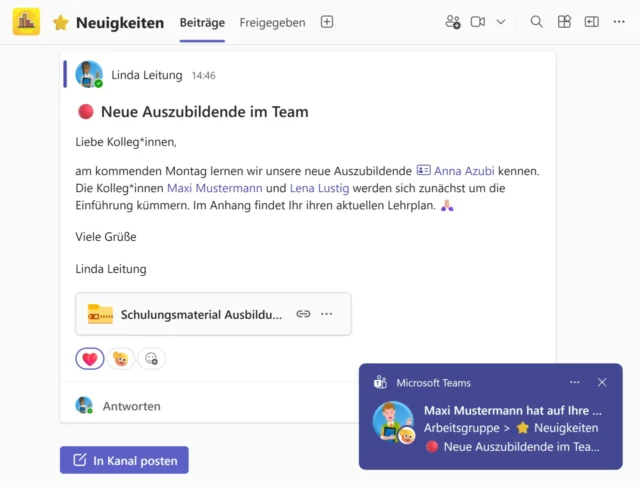Click the zip folder icon of attachment

point(100,314)
